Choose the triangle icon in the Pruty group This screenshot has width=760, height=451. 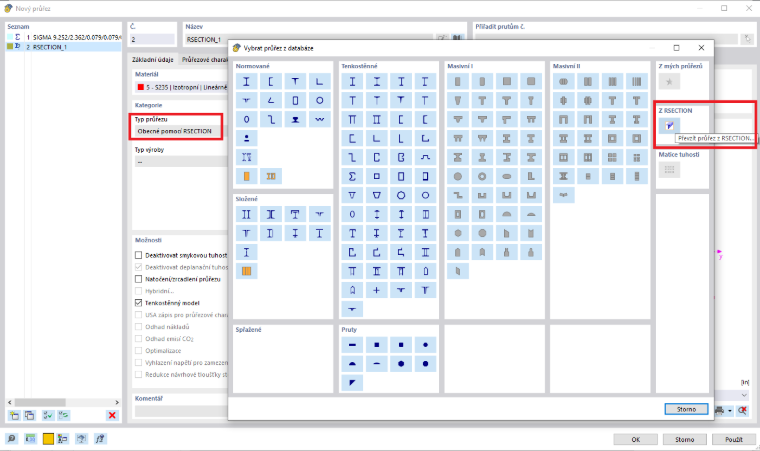tap(352, 383)
